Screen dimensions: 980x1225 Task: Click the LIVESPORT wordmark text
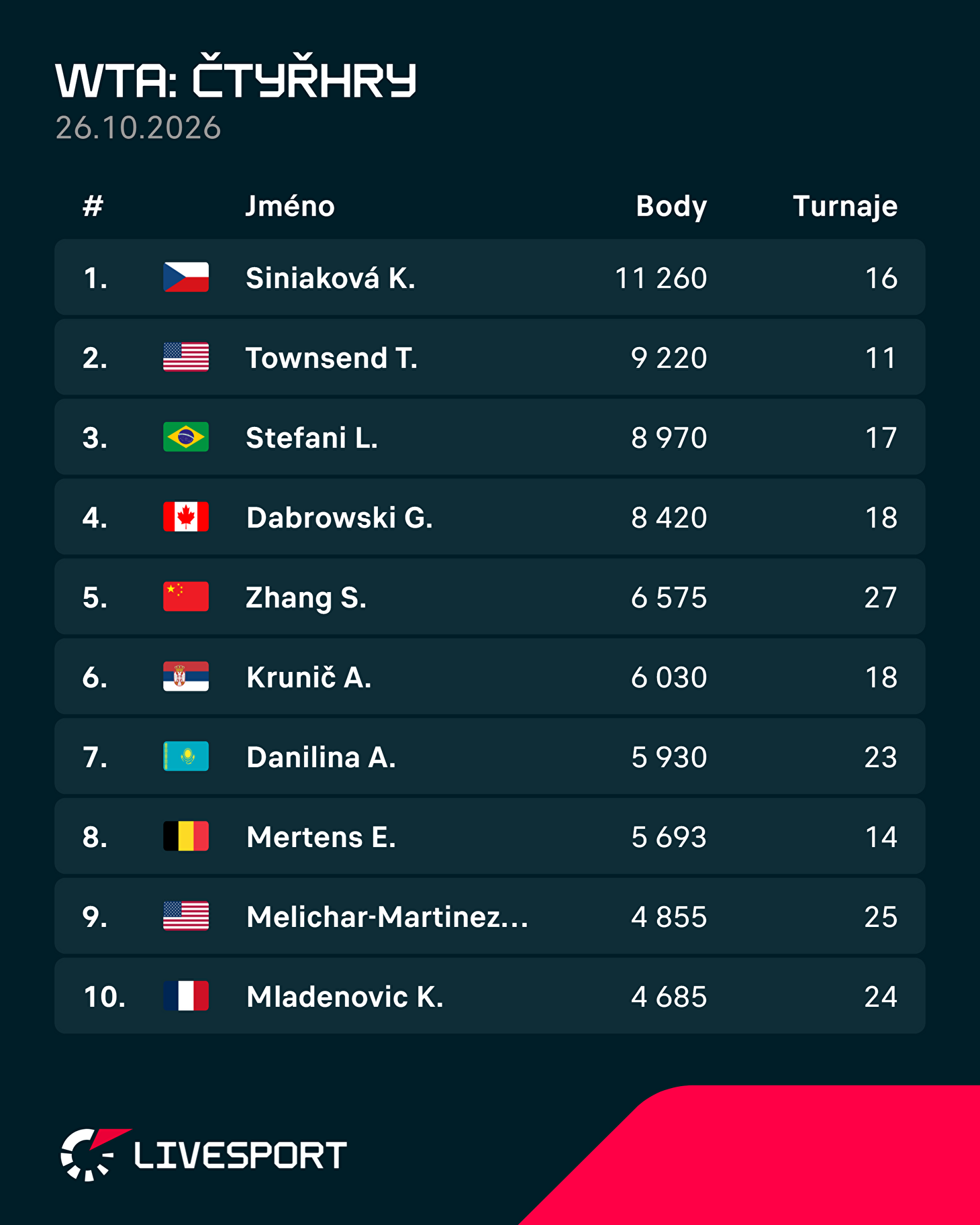pos(240,1156)
